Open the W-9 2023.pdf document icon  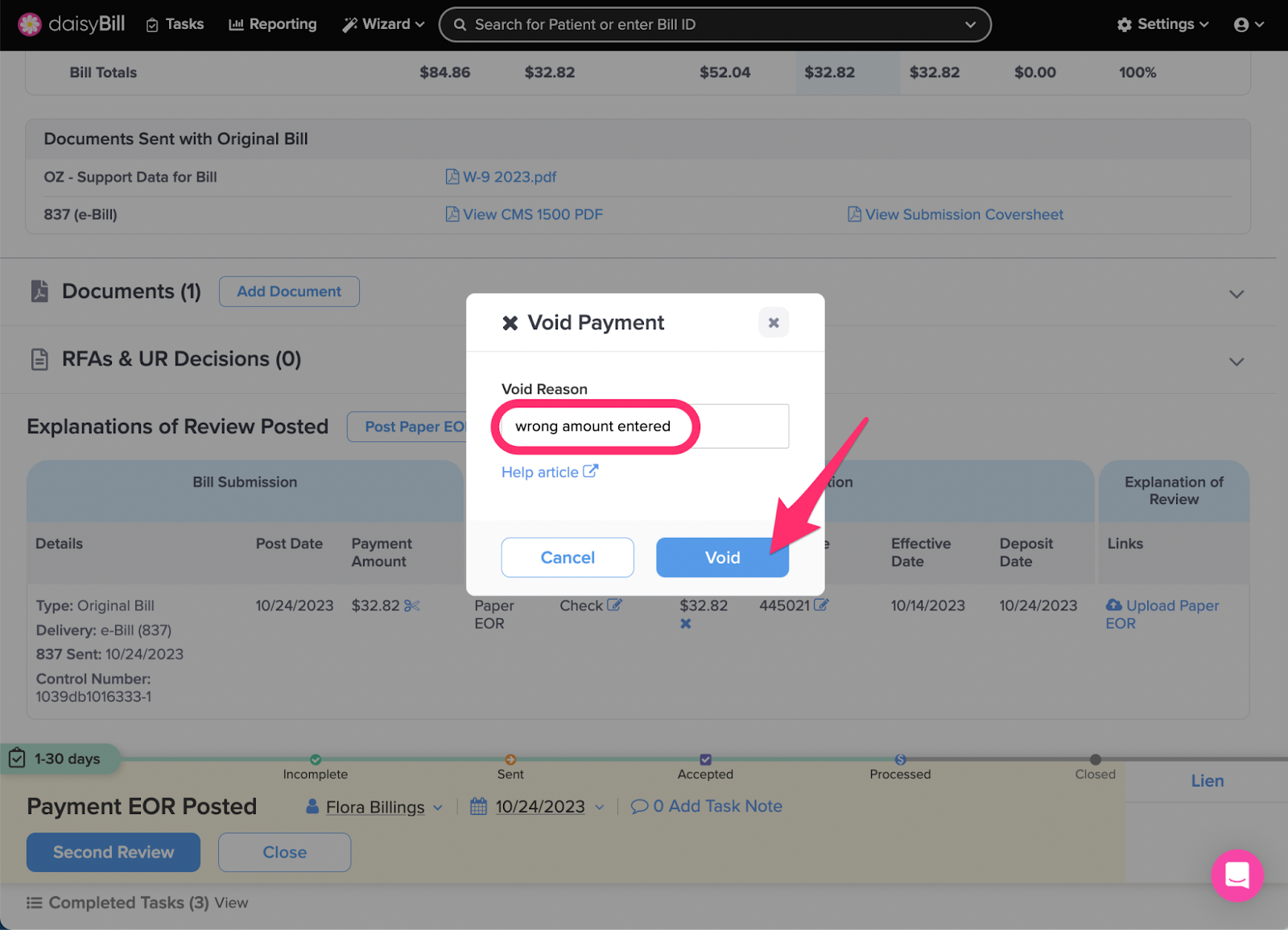(x=452, y=176)
